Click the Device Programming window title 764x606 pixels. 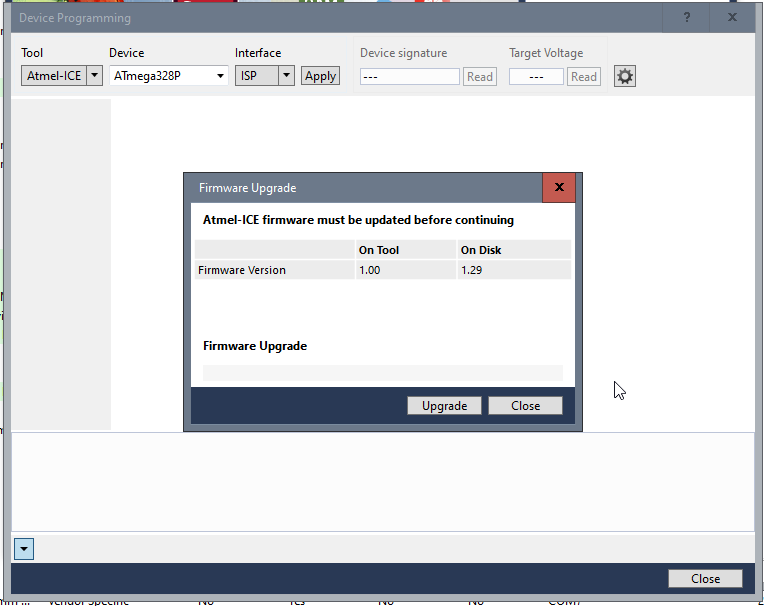pos(75,18)
